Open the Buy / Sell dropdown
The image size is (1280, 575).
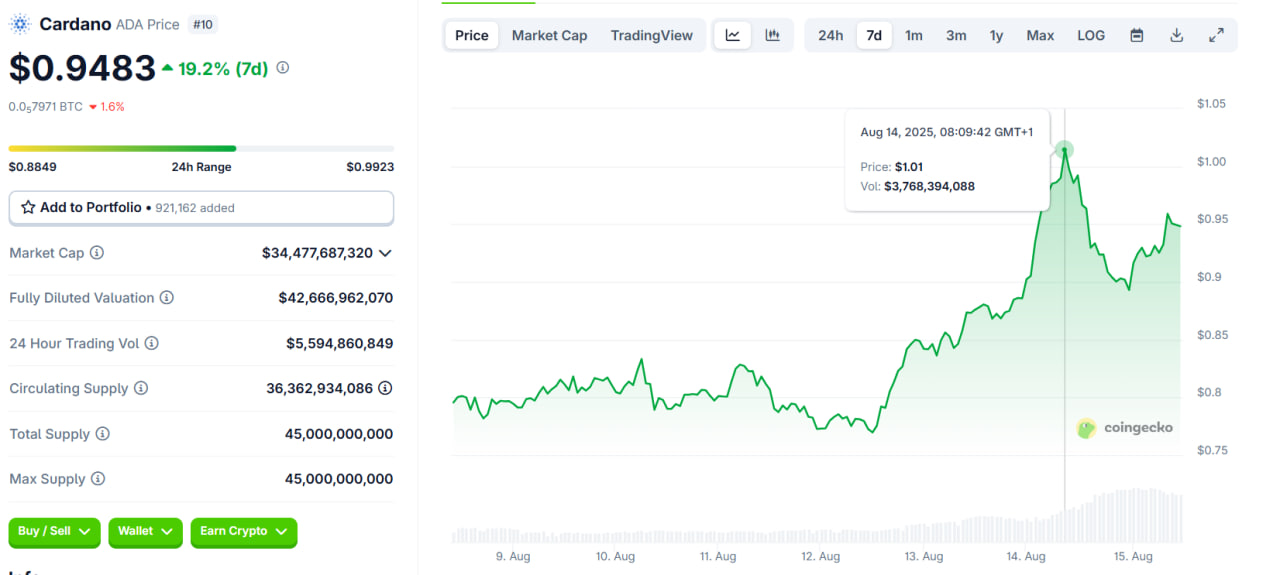54,531
